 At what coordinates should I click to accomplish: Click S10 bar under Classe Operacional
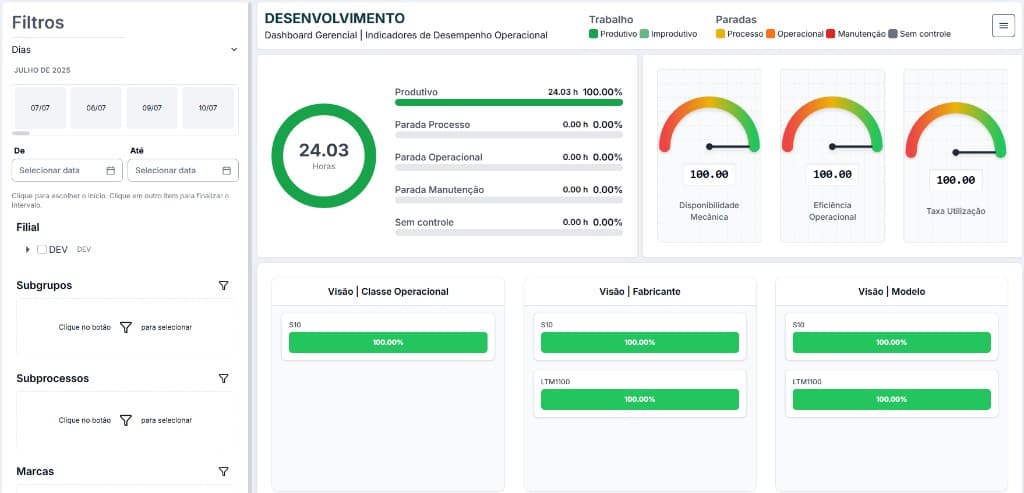pos(388,342)
